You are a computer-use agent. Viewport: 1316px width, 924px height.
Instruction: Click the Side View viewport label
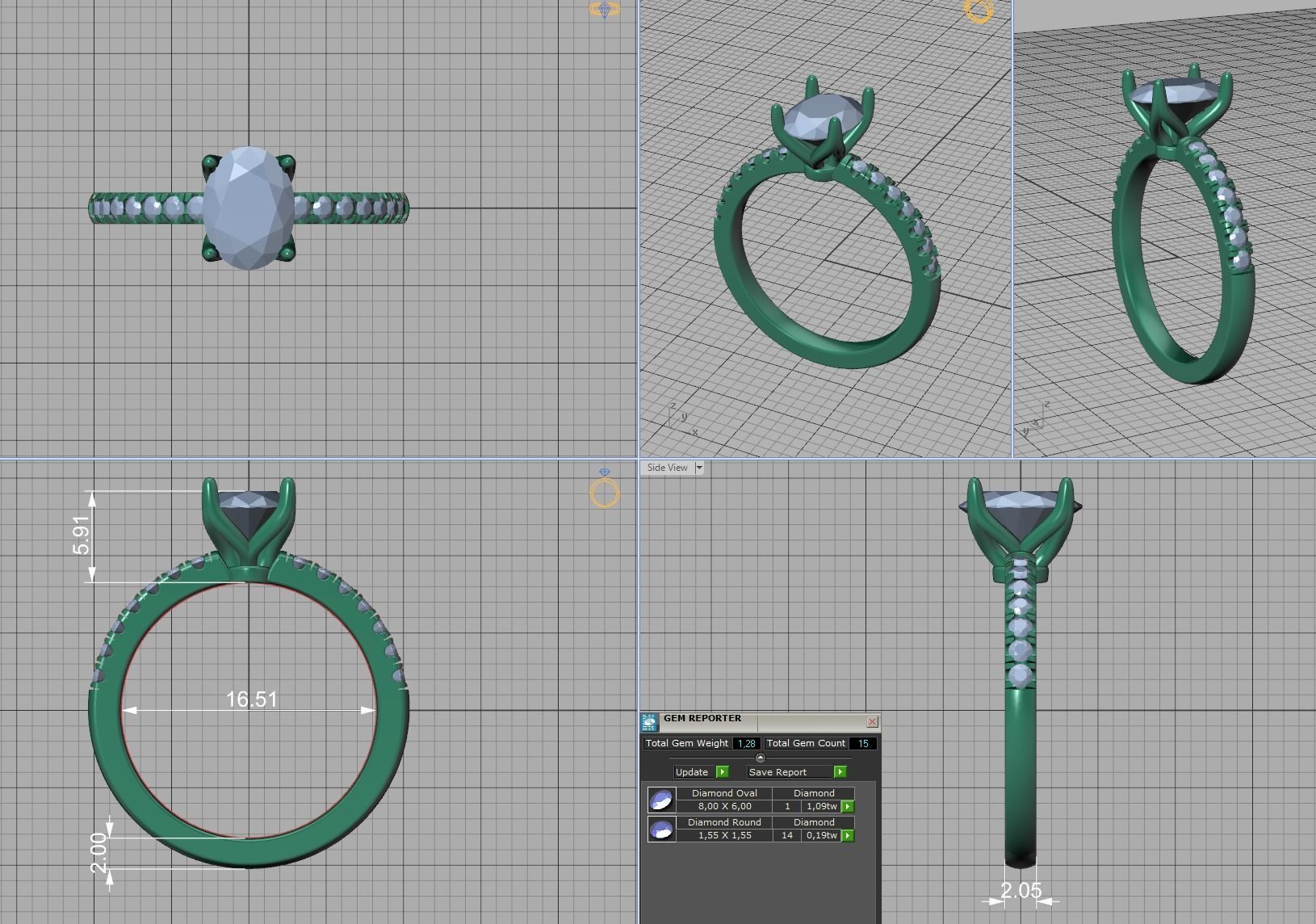point(667,468)
